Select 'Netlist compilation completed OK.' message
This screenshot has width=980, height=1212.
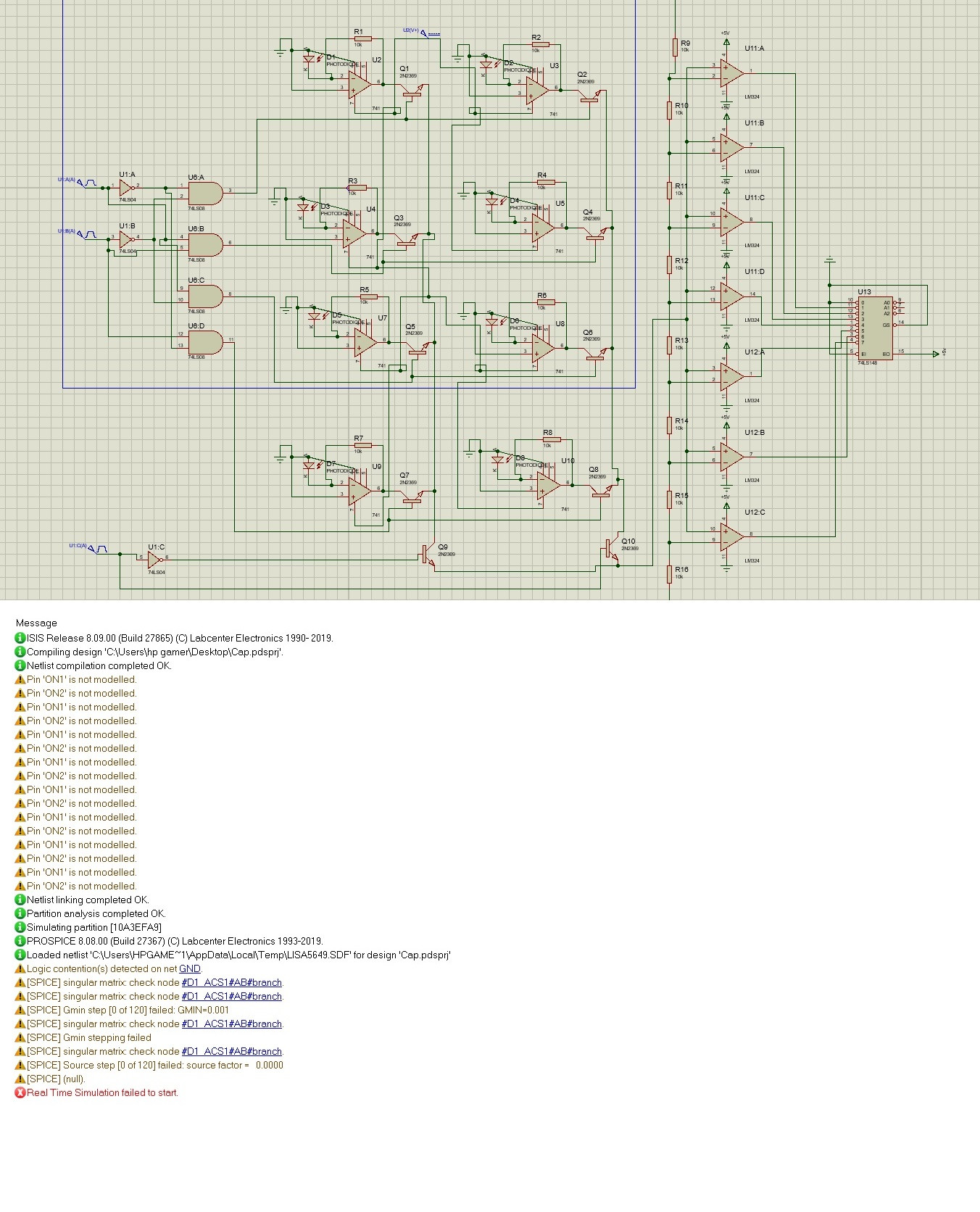(x=99, y=665)
